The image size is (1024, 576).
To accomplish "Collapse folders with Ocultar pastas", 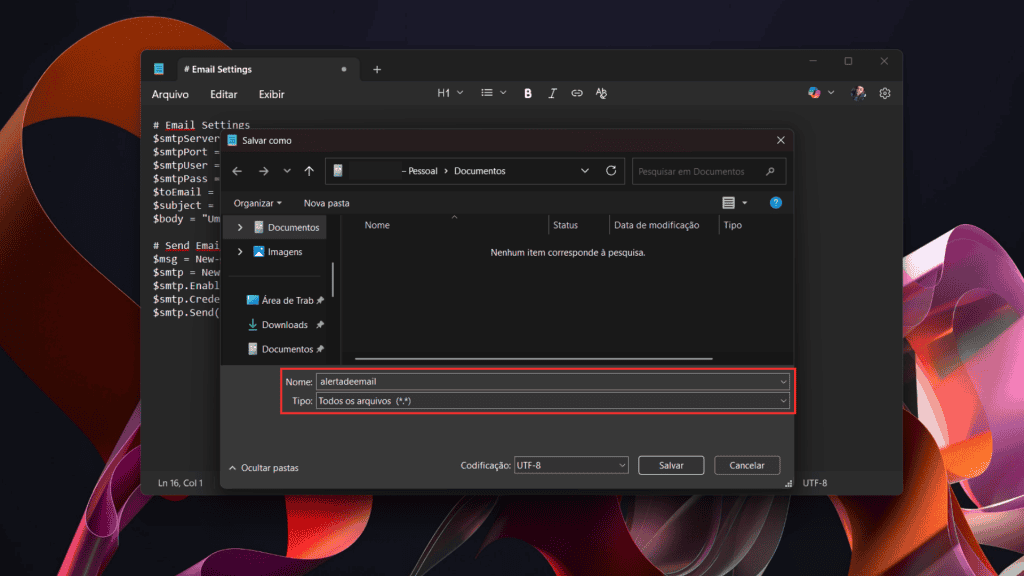I will (x=264, y=467).
